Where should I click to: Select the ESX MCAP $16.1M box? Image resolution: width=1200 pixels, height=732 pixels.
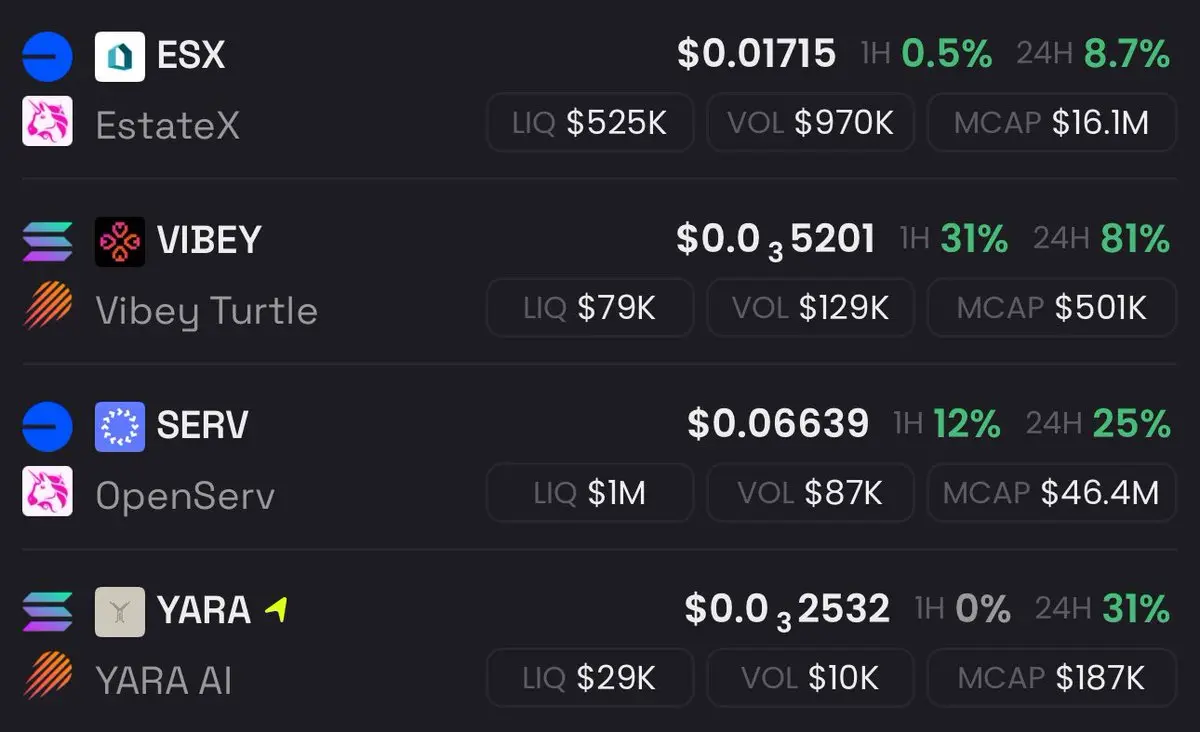[1052, 123]
